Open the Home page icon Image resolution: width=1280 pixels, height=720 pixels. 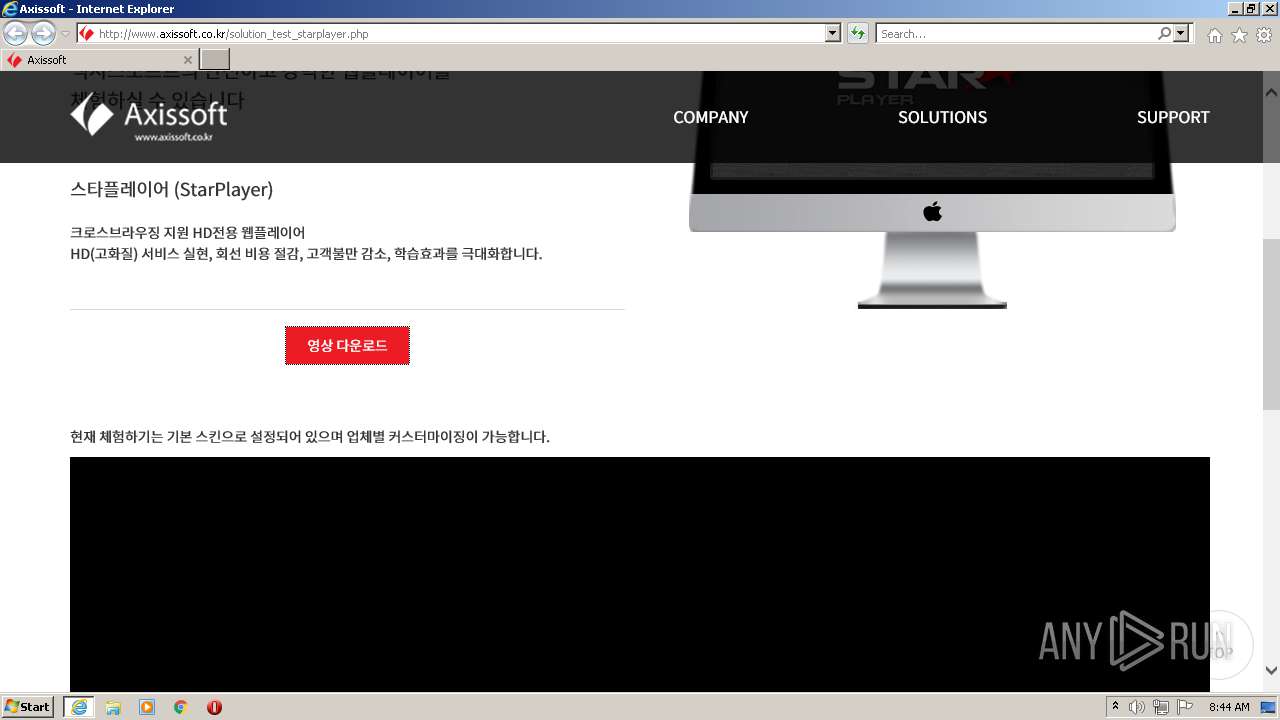click(x=1214, y=35)
